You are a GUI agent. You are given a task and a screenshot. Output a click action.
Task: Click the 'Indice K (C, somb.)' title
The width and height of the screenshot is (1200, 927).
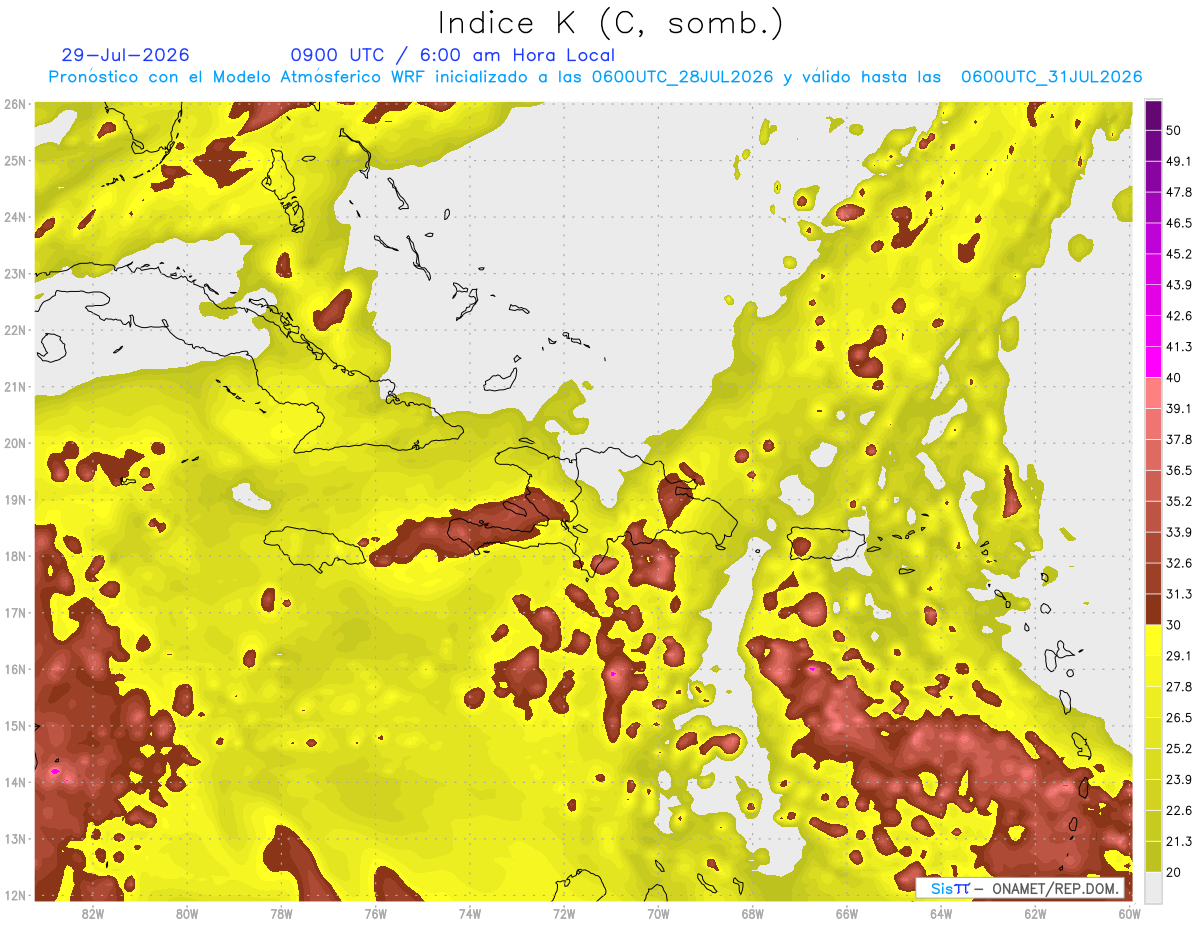pyautogui.click(x=610, y=23)
